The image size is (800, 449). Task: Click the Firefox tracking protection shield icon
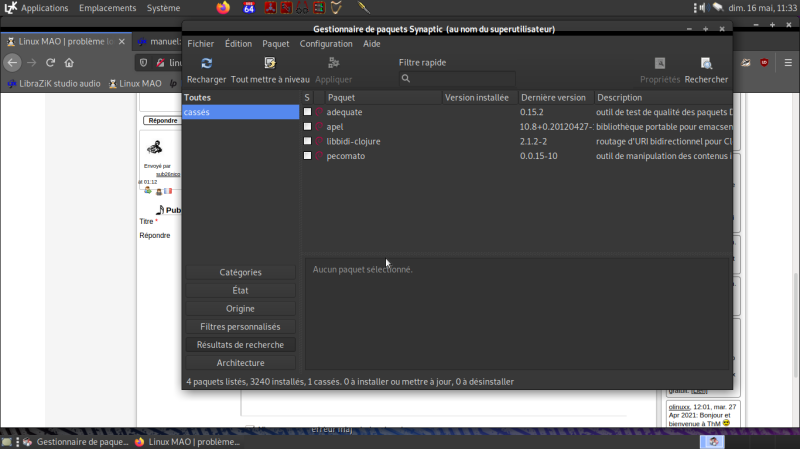(143, 63)
